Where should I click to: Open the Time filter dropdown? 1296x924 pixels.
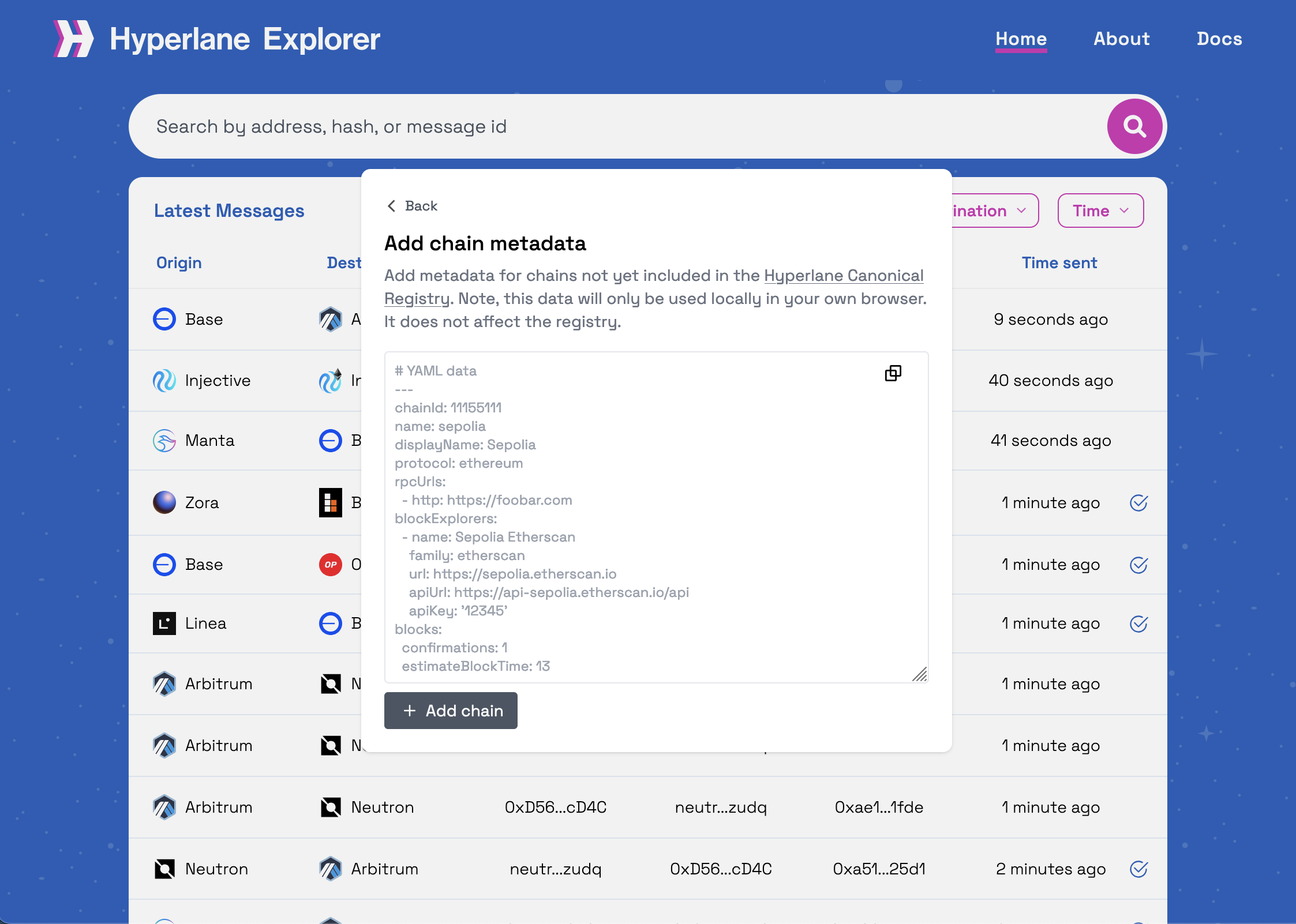click(1100, 211)
